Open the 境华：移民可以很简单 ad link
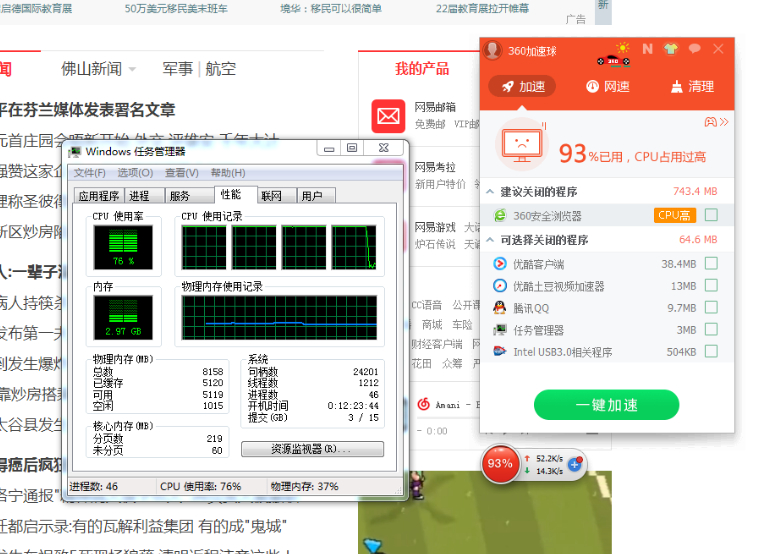Viewport: 765px width, 554px height. coord(331,8)
